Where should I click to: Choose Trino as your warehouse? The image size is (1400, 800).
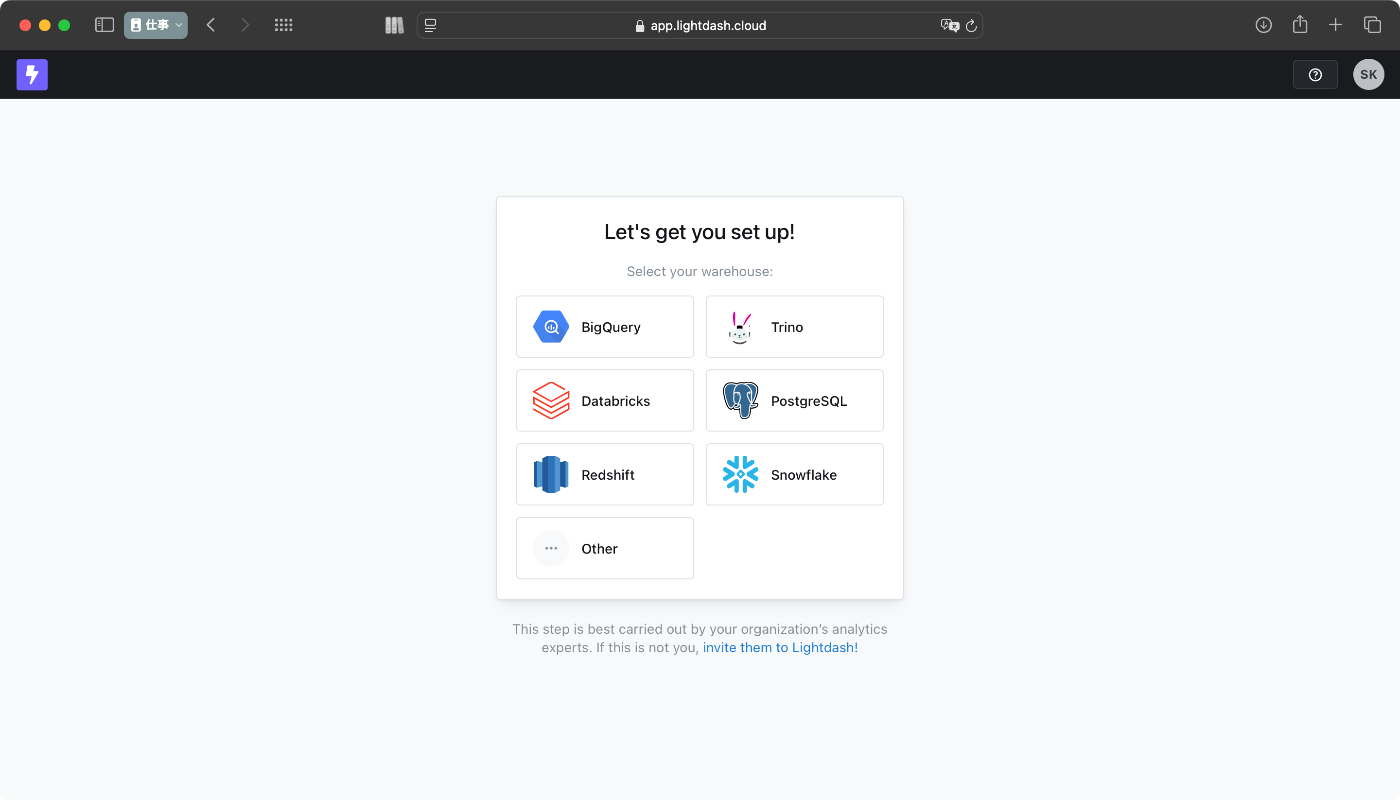(x=794, y=327)
